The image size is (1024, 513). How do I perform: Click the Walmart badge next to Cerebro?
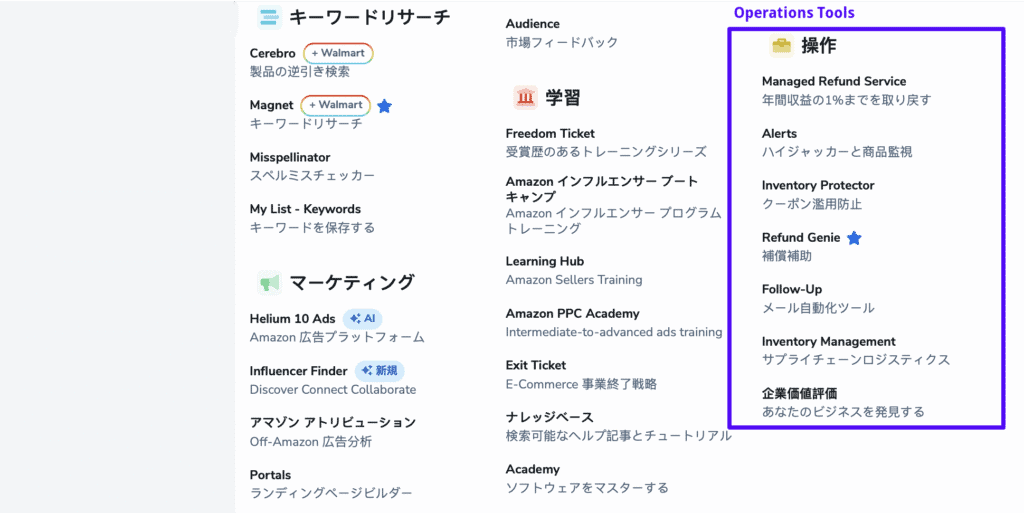(338, 53)
